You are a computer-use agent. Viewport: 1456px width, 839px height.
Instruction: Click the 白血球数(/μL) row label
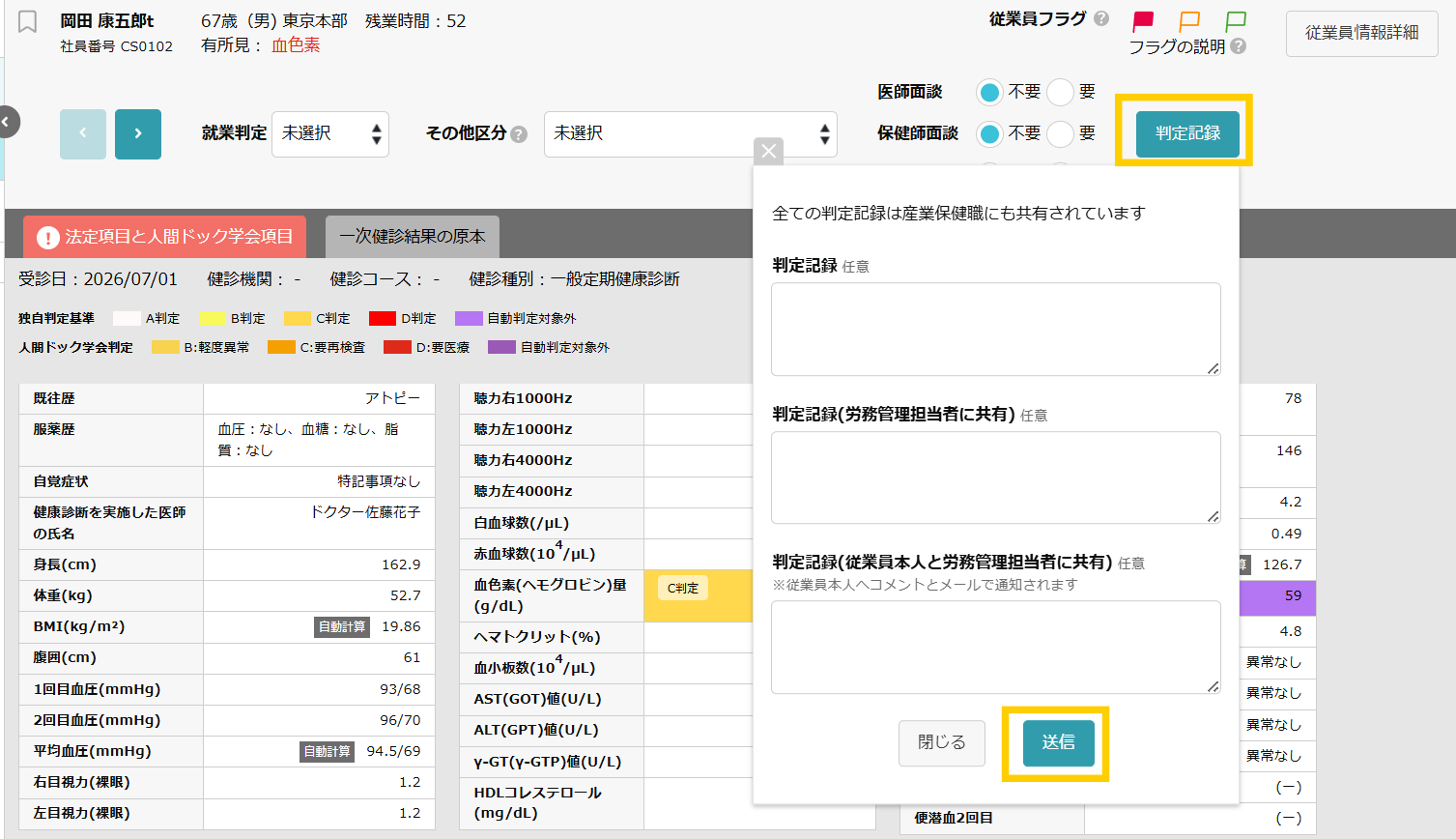tap(522, 523)
